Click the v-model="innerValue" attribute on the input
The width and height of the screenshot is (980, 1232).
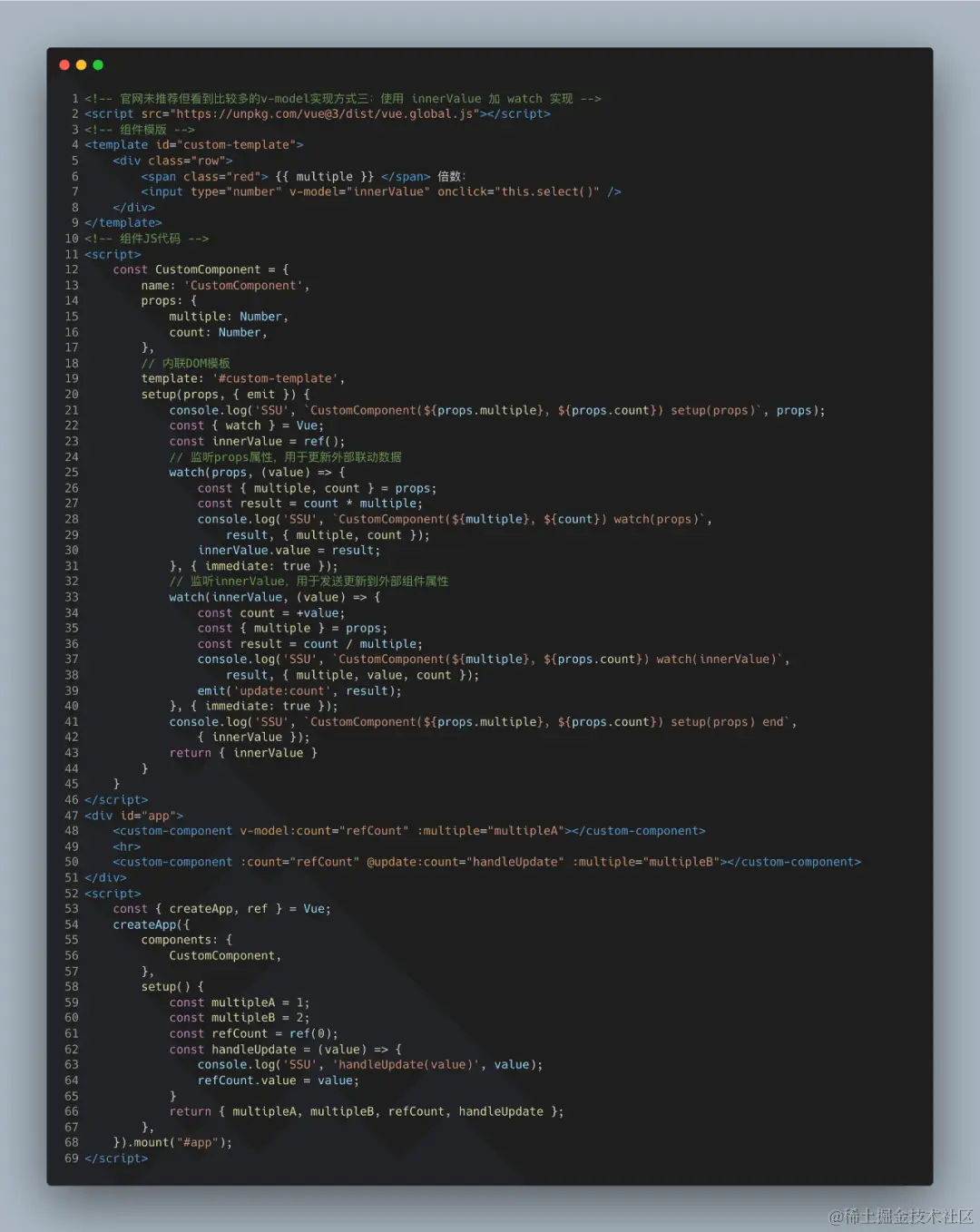pyautogui.click(x=359, y=192)
